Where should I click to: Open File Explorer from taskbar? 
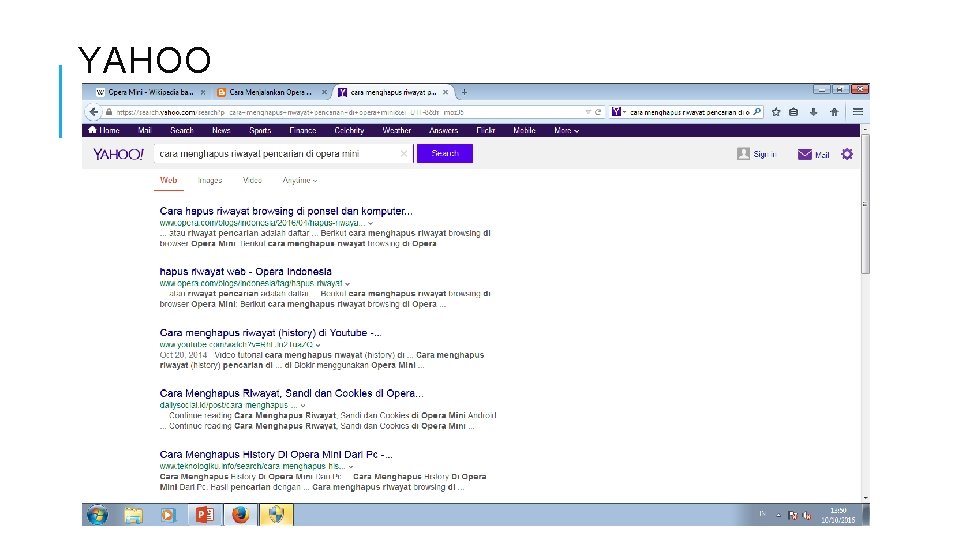[133, 515]
